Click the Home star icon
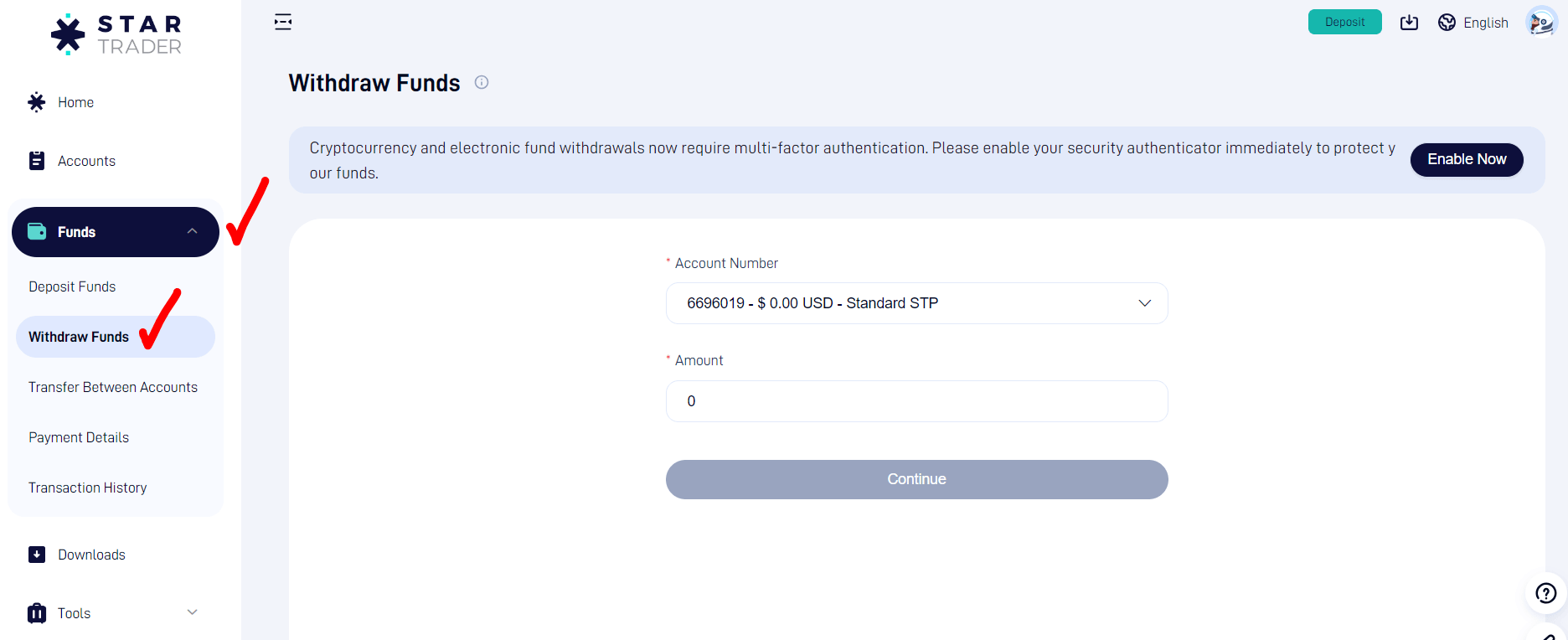 point(37,102)
